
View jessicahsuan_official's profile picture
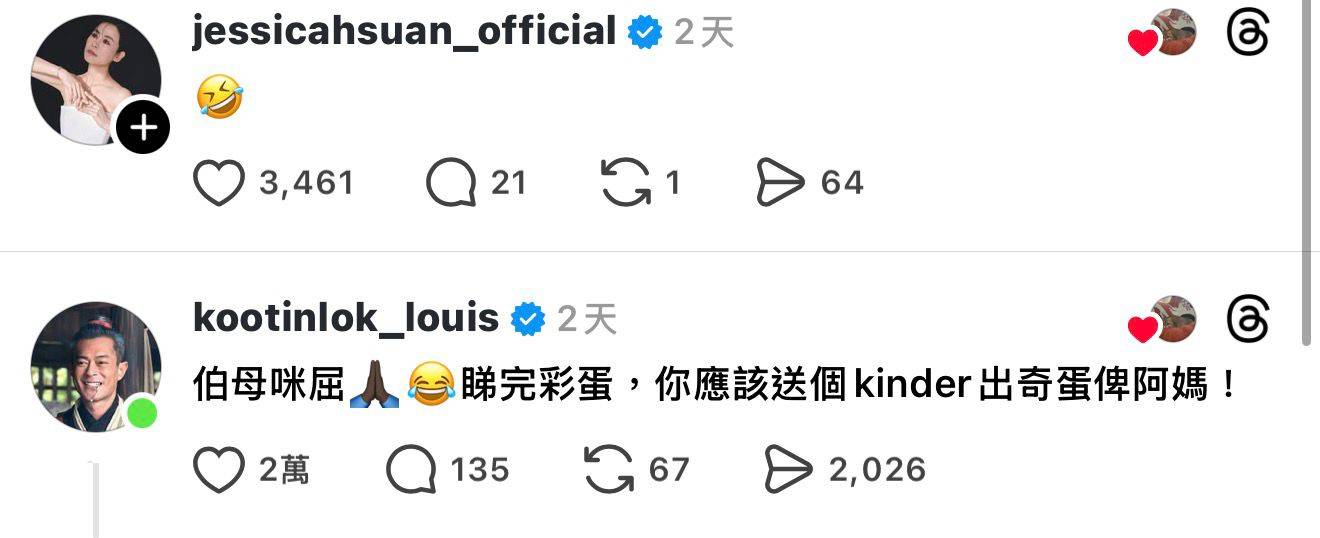[96, 80]
